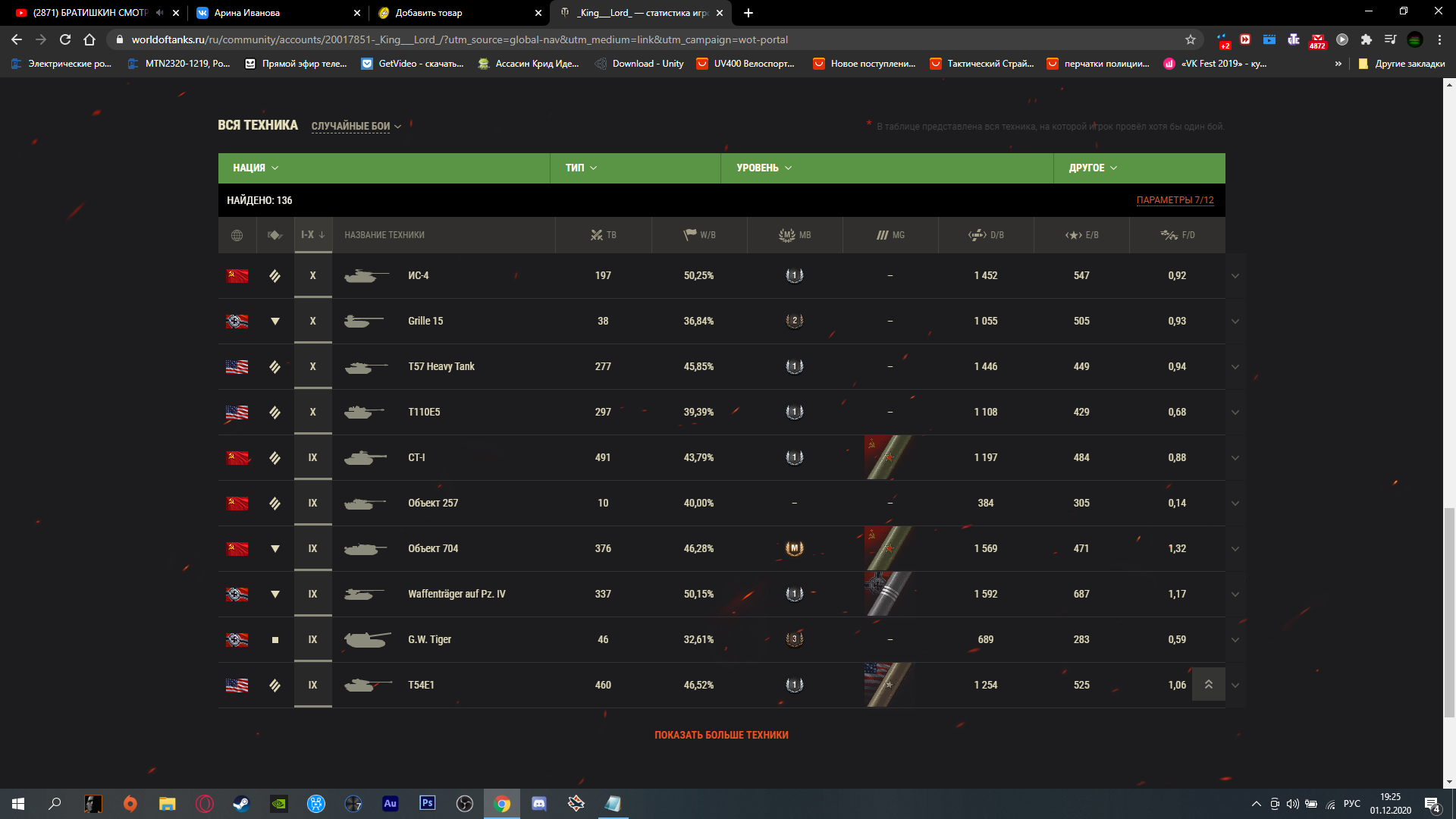
Task: Open Windows Start menu
Action: (x=18, y=804)
